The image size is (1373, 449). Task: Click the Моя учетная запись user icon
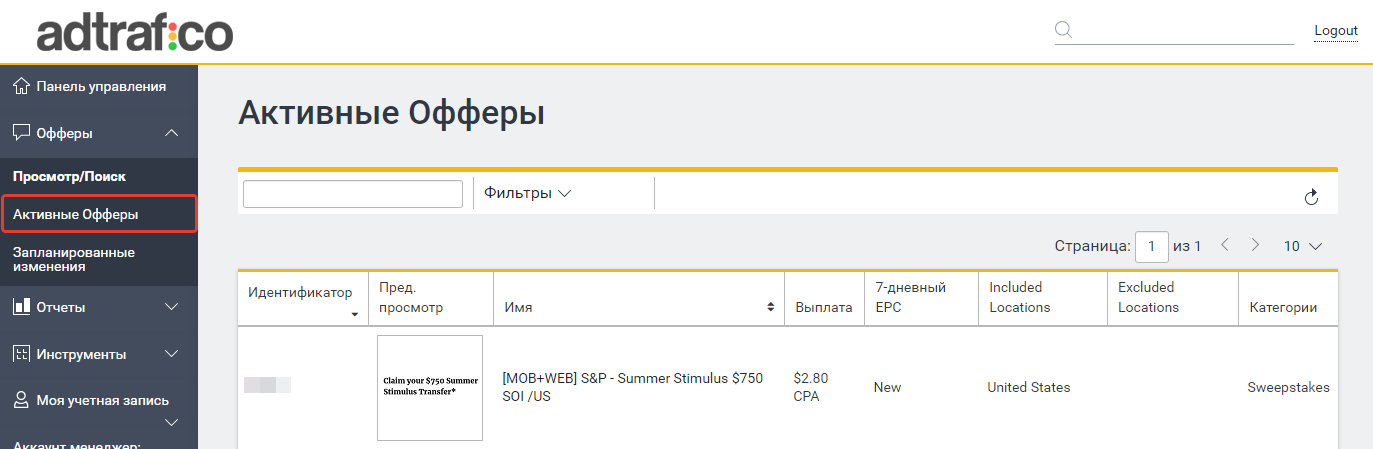(x=21, y=400)
